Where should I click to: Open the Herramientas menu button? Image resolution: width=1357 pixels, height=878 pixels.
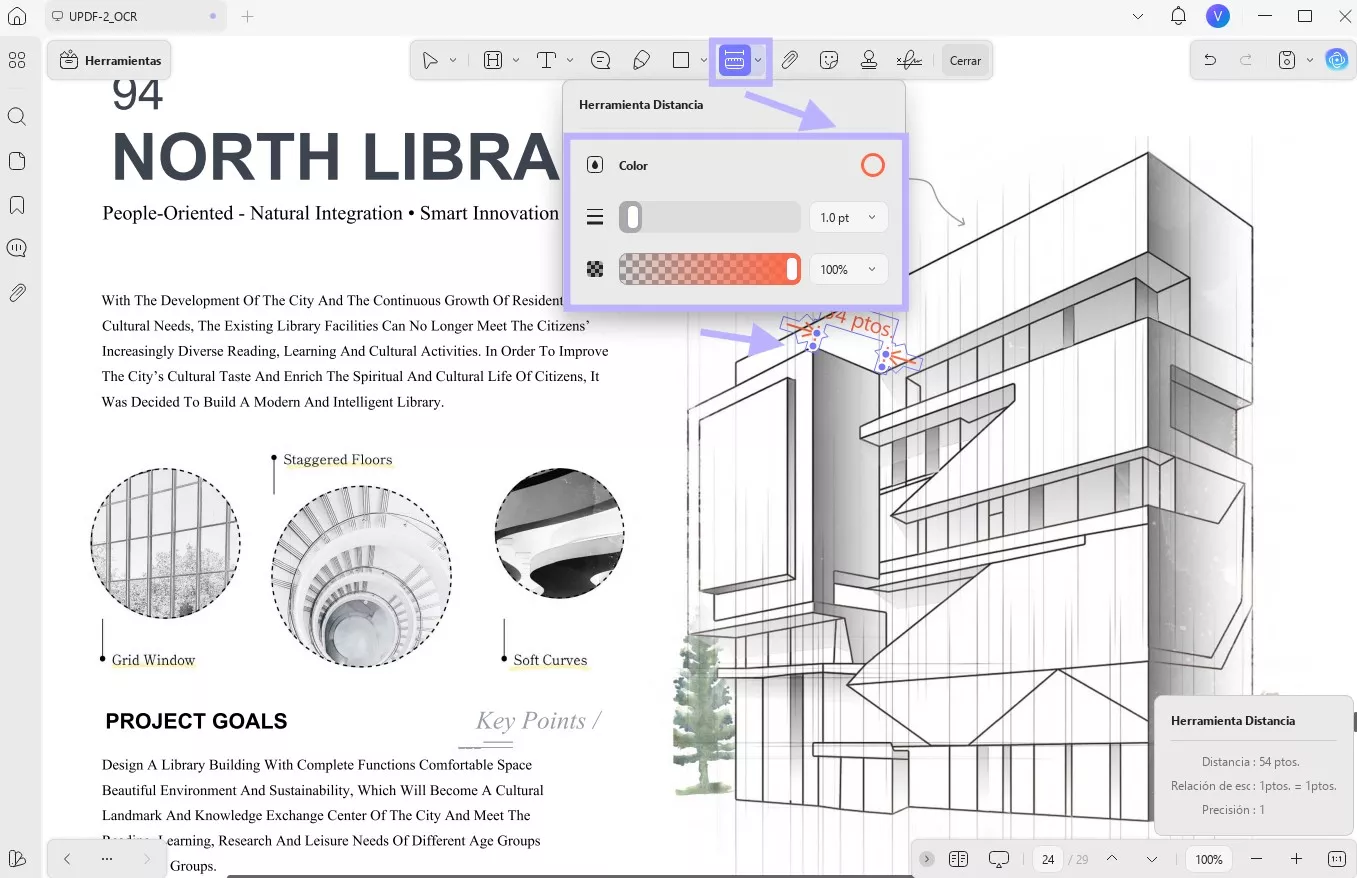pos(110,60)
